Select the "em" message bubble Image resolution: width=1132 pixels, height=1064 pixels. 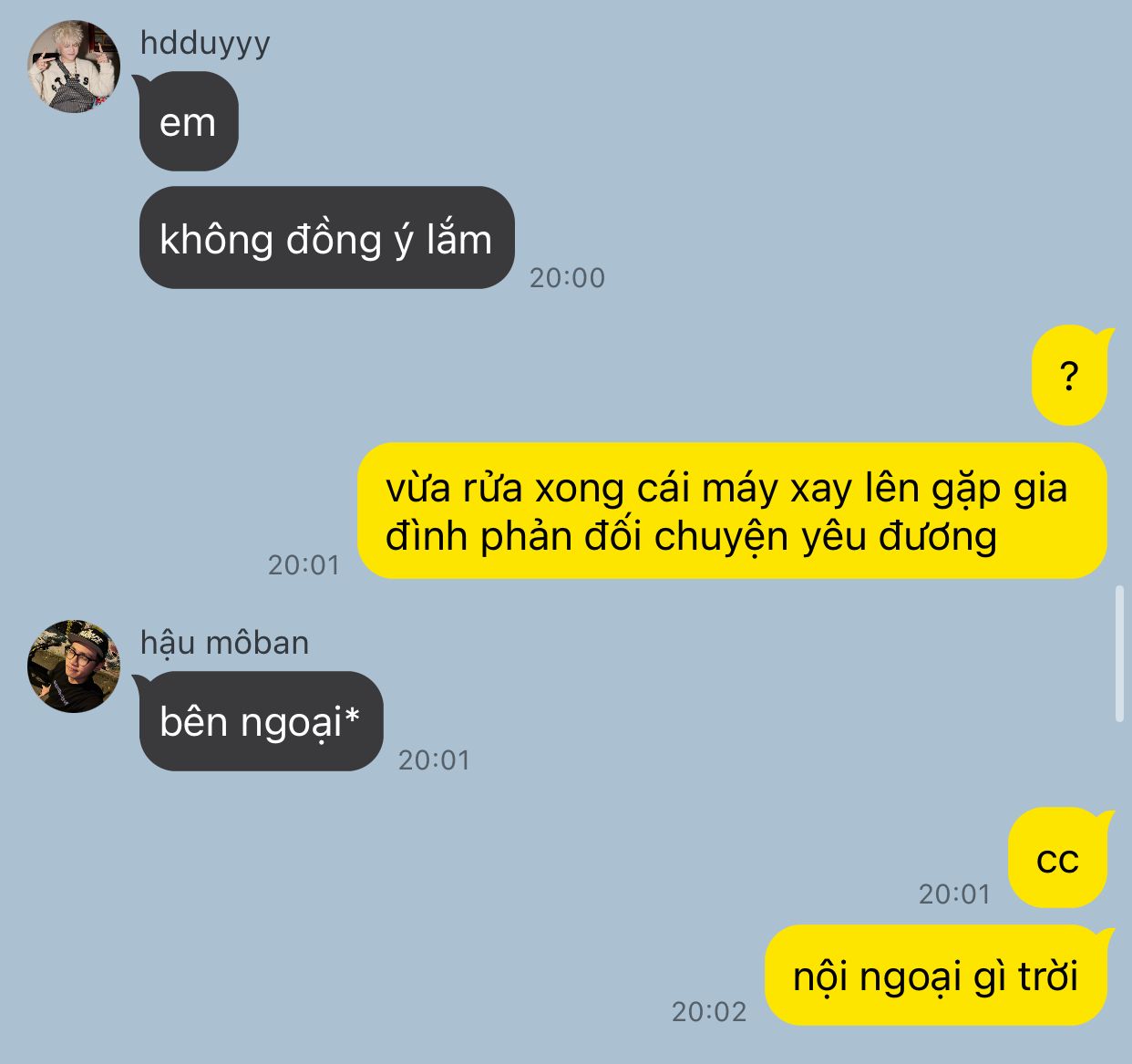pyautogui.click(x=189, y=122)
